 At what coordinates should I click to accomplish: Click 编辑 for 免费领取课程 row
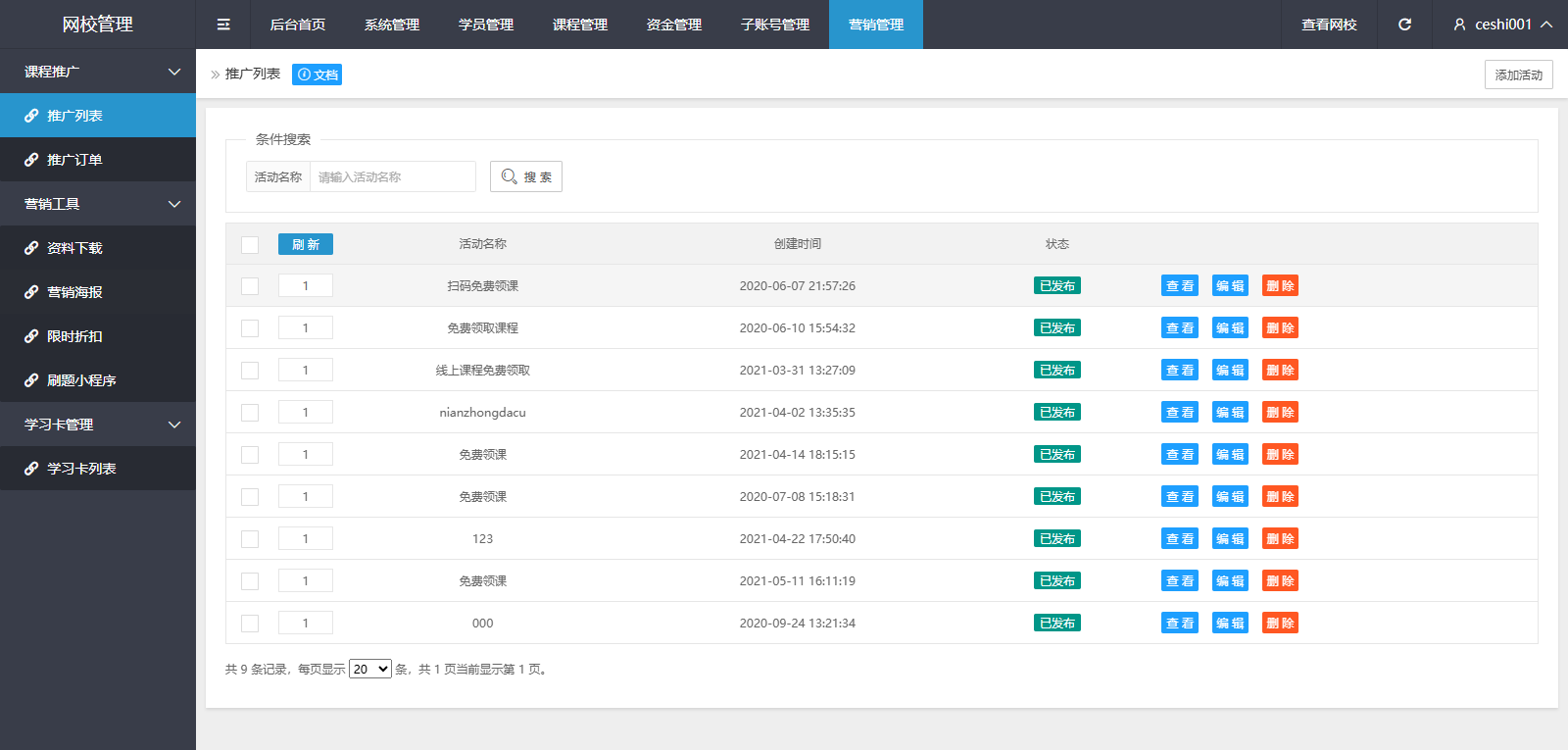click(1230, 328)
